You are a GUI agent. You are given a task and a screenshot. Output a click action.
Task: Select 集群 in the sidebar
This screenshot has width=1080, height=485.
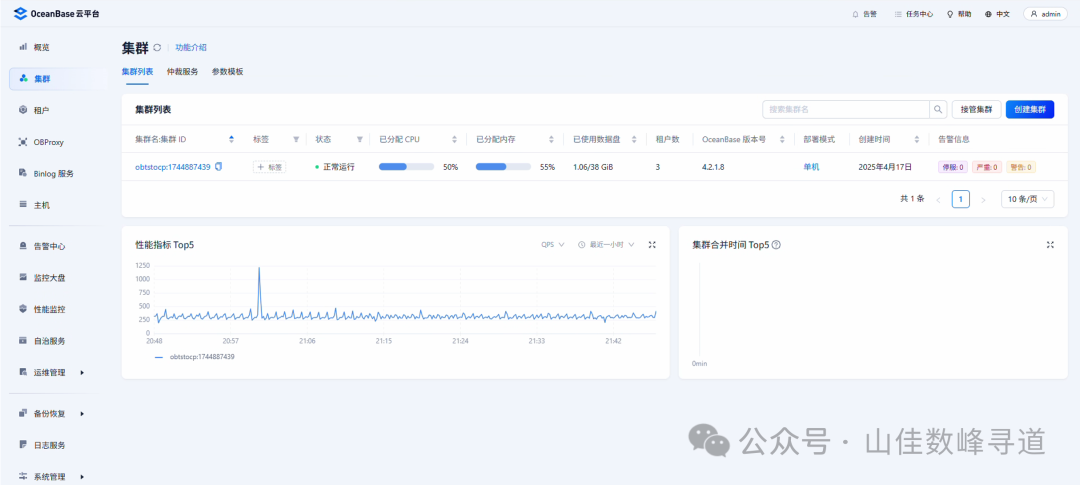(58, 79)
